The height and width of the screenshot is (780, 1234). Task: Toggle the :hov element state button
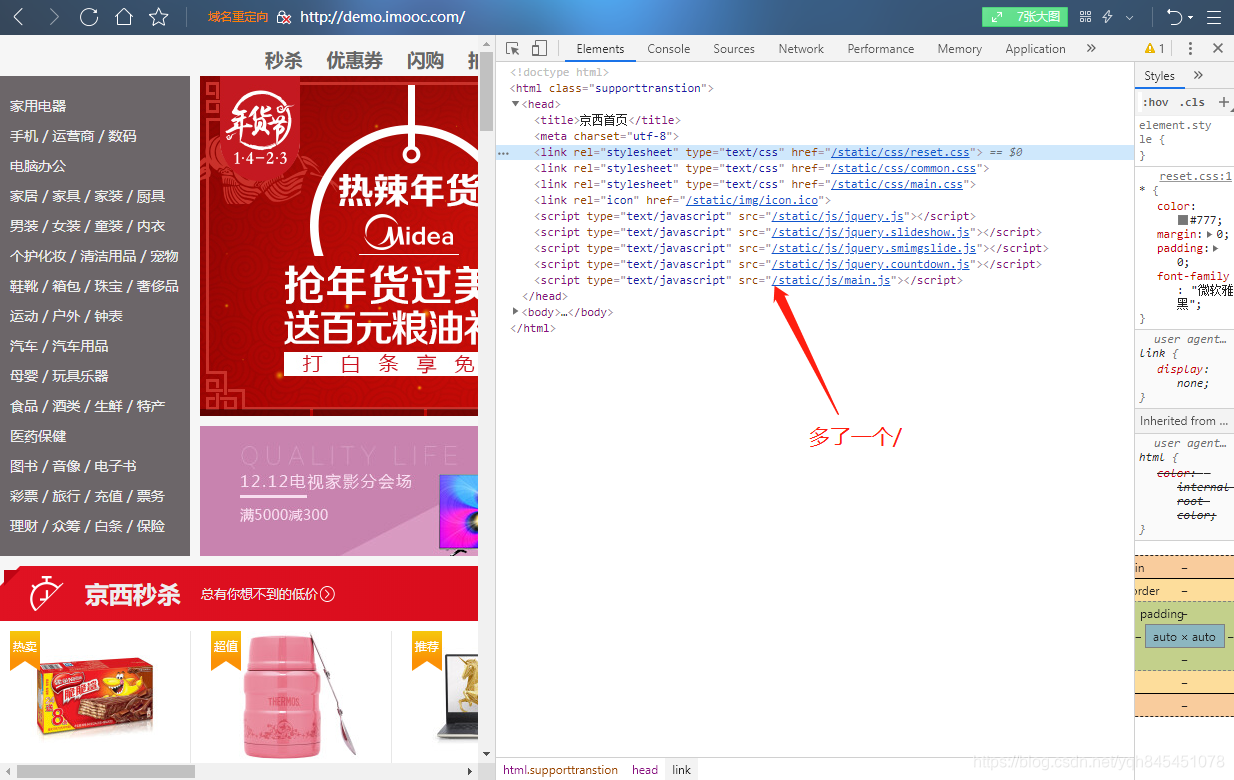click(x=1155, y=102)
